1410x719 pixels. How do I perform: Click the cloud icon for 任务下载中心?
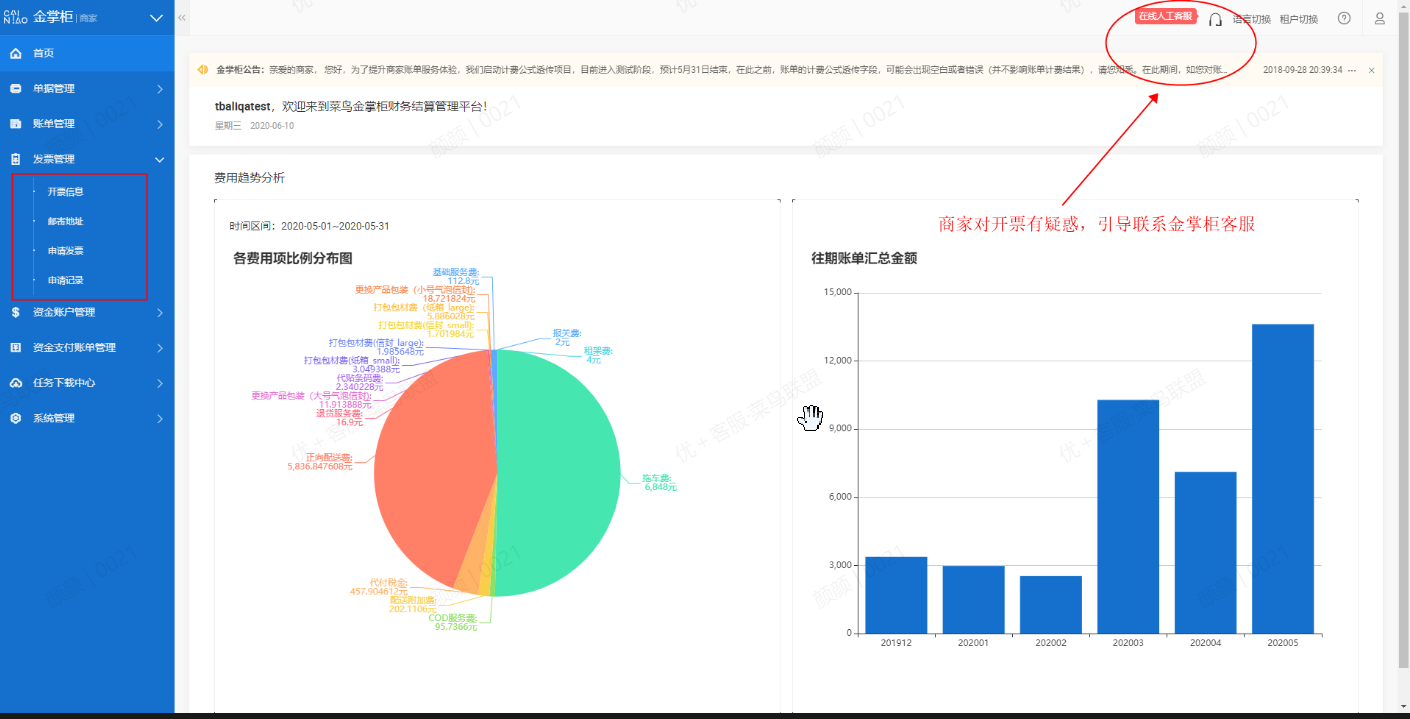(15, 383)
